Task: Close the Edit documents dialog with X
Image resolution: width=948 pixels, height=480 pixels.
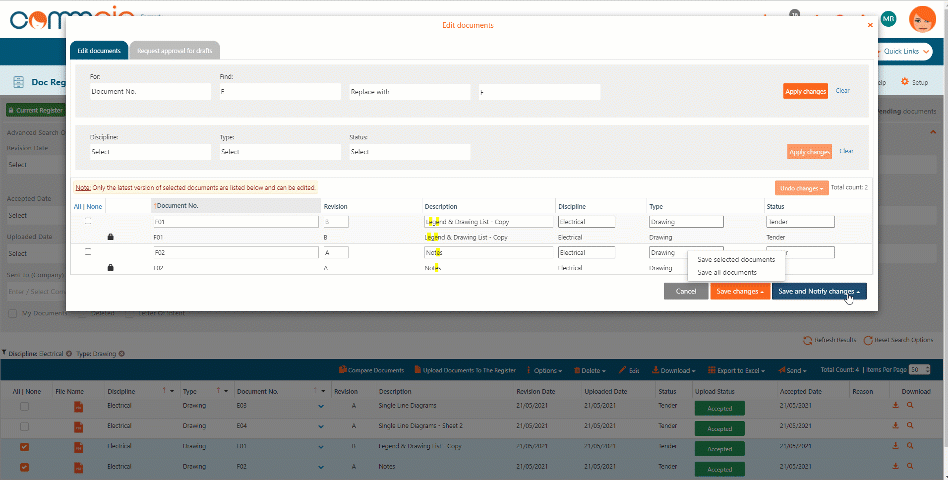Action: pyautogui.click(x=870, y=25)
